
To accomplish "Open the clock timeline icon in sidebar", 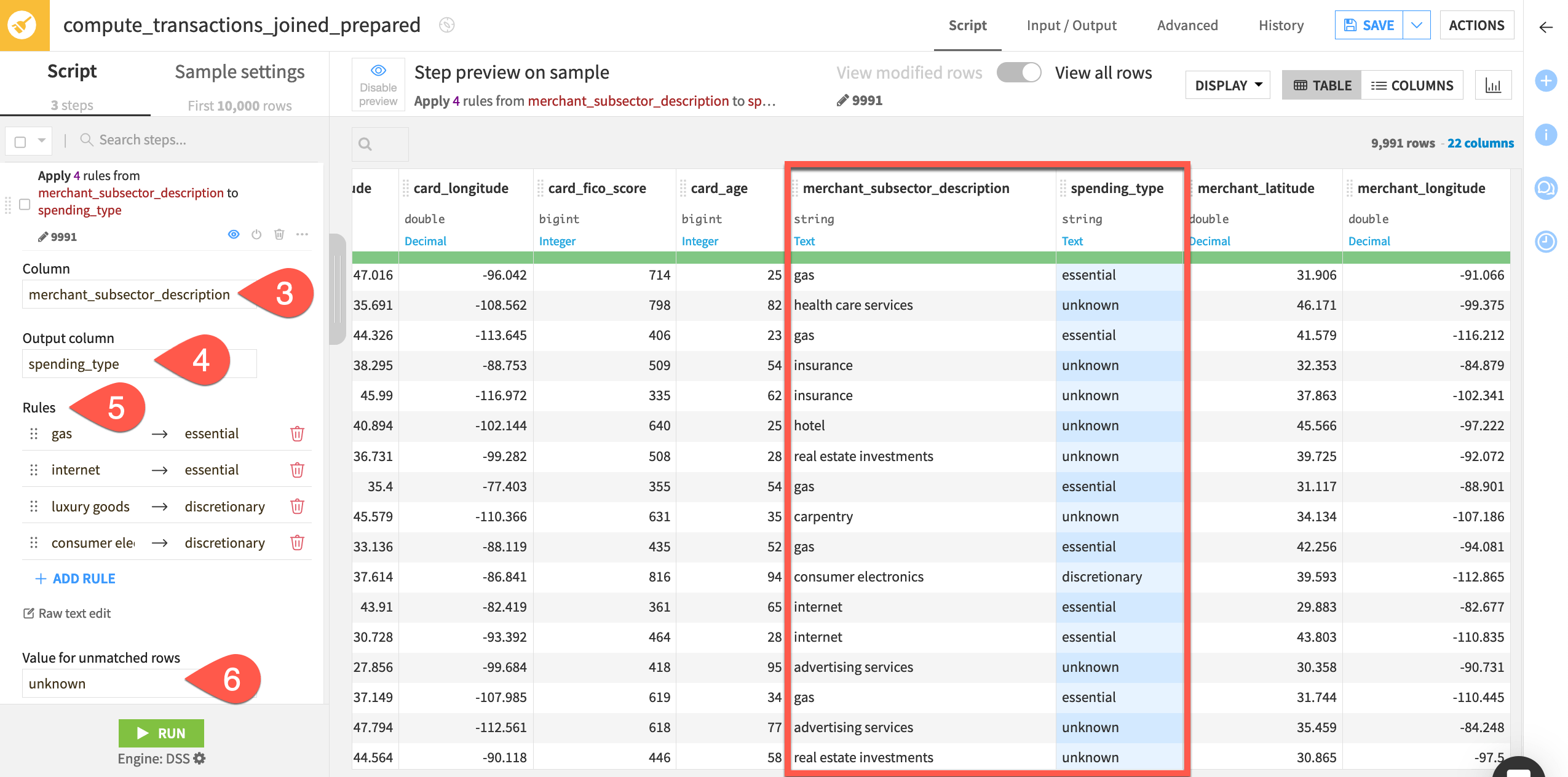I will 1546,242.
